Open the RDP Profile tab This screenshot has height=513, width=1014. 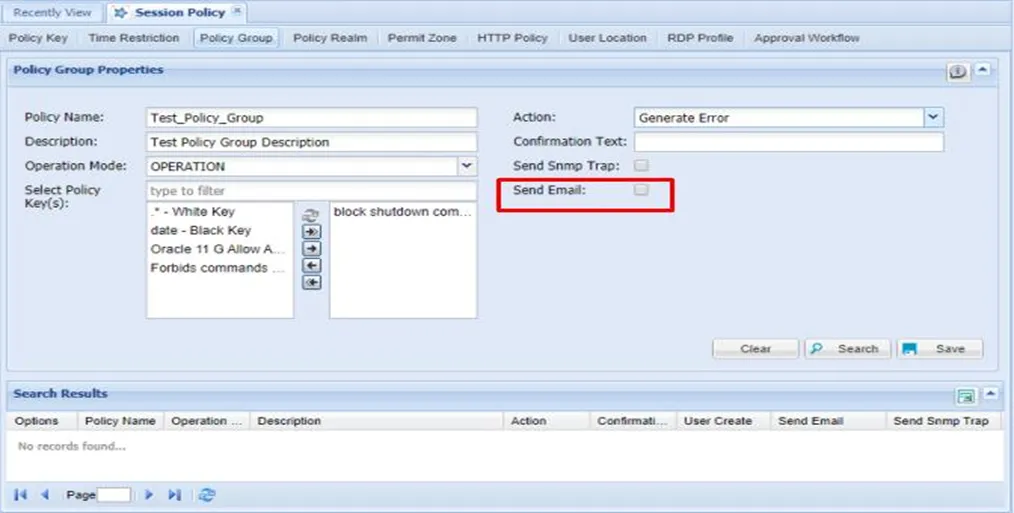(x=700, y=38)
